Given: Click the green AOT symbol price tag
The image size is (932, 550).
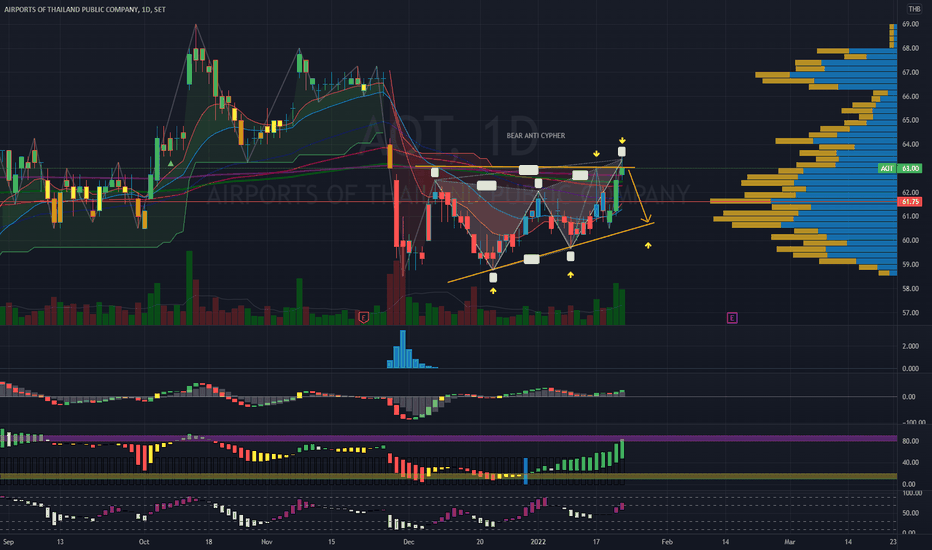Looking at the screenshot, I should coord(887,168).
